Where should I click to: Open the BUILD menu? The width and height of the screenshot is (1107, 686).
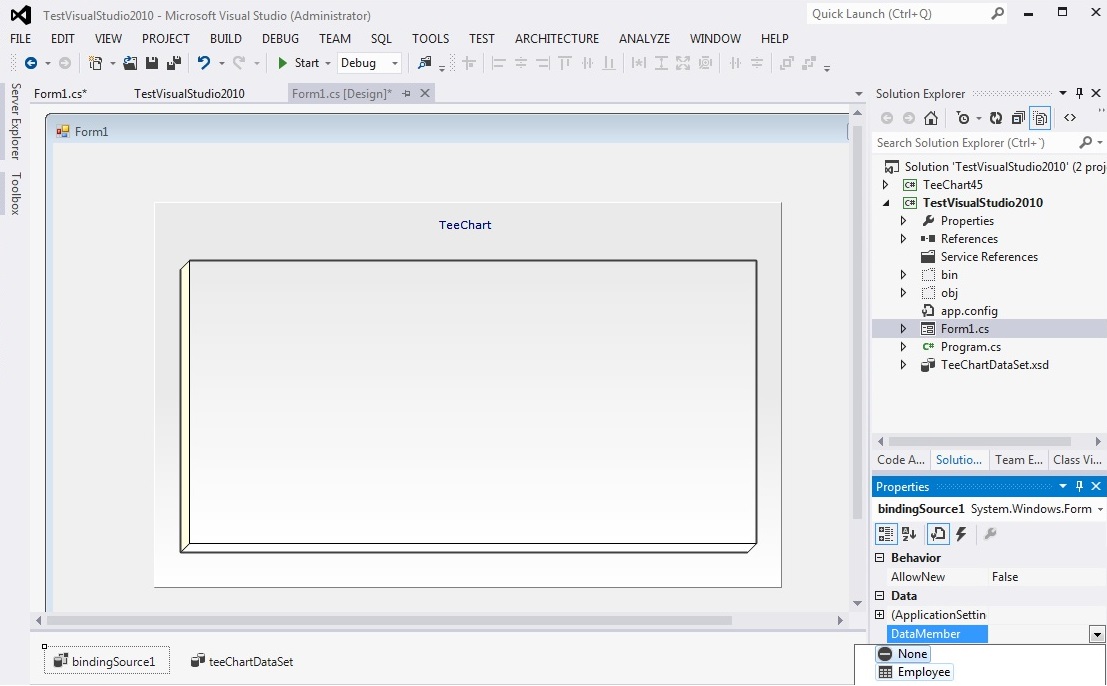[226, 39]
